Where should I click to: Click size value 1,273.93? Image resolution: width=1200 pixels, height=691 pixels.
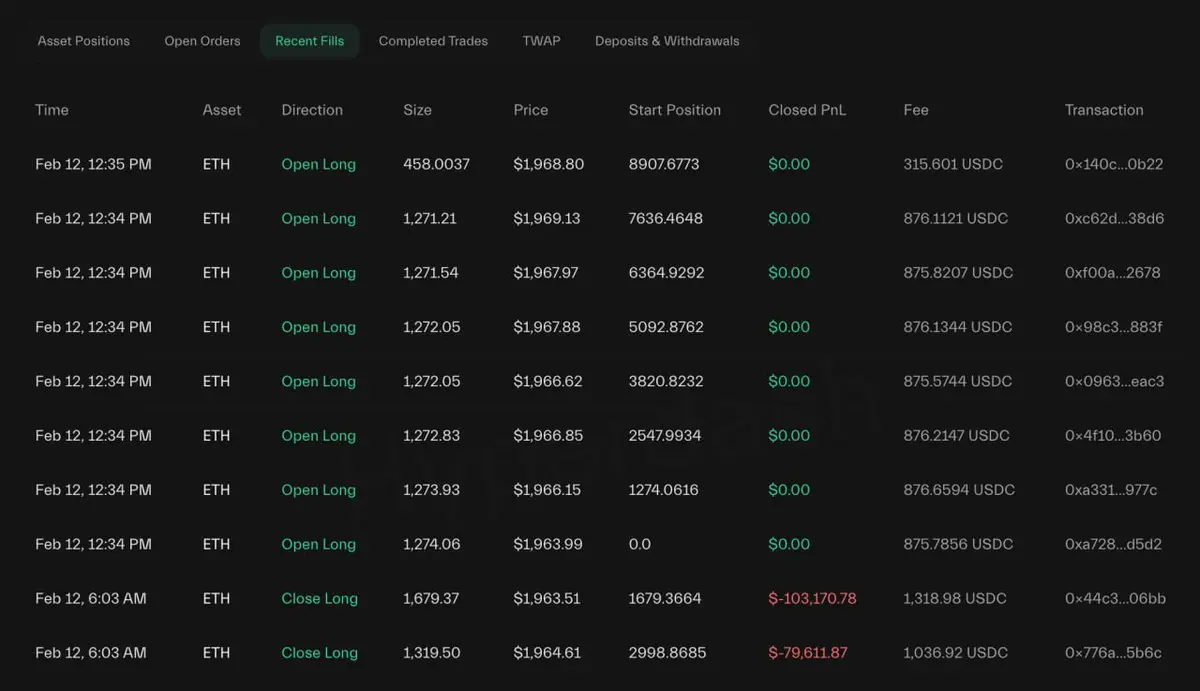pos(432,490)
